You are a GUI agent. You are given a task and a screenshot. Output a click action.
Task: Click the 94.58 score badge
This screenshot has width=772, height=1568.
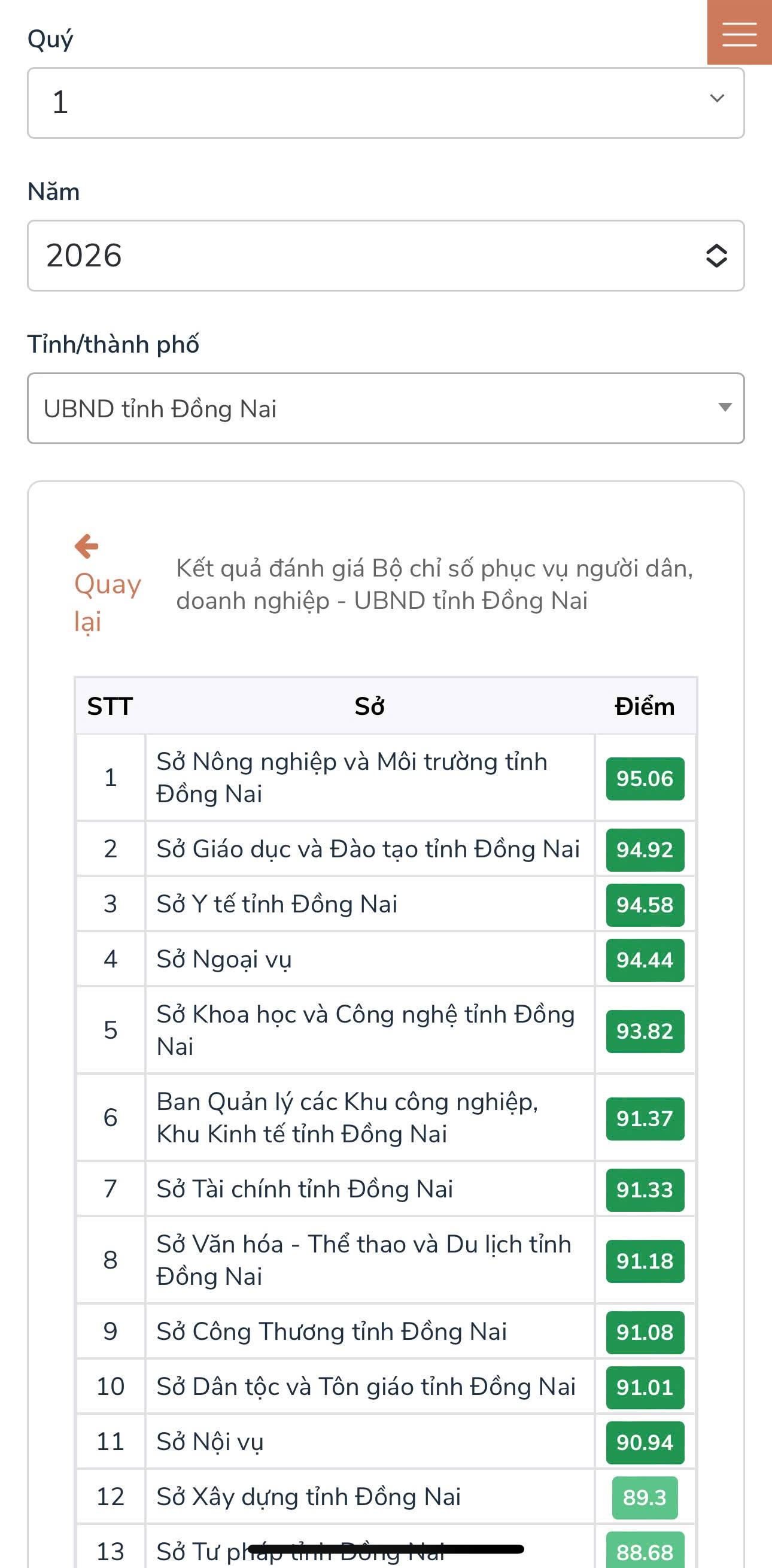pos(645,905)
